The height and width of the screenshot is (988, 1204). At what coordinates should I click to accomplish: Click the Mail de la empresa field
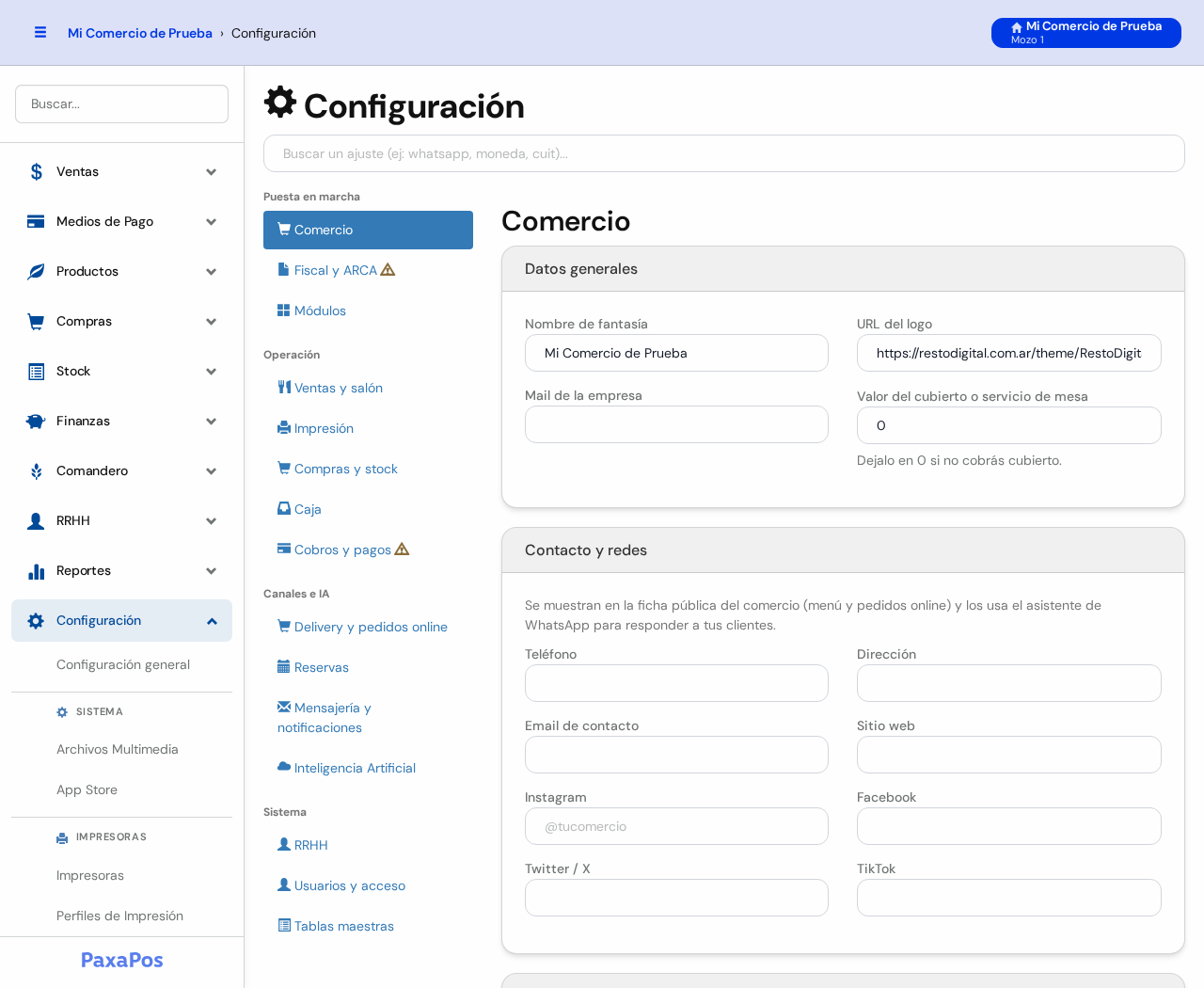[676, 424]
